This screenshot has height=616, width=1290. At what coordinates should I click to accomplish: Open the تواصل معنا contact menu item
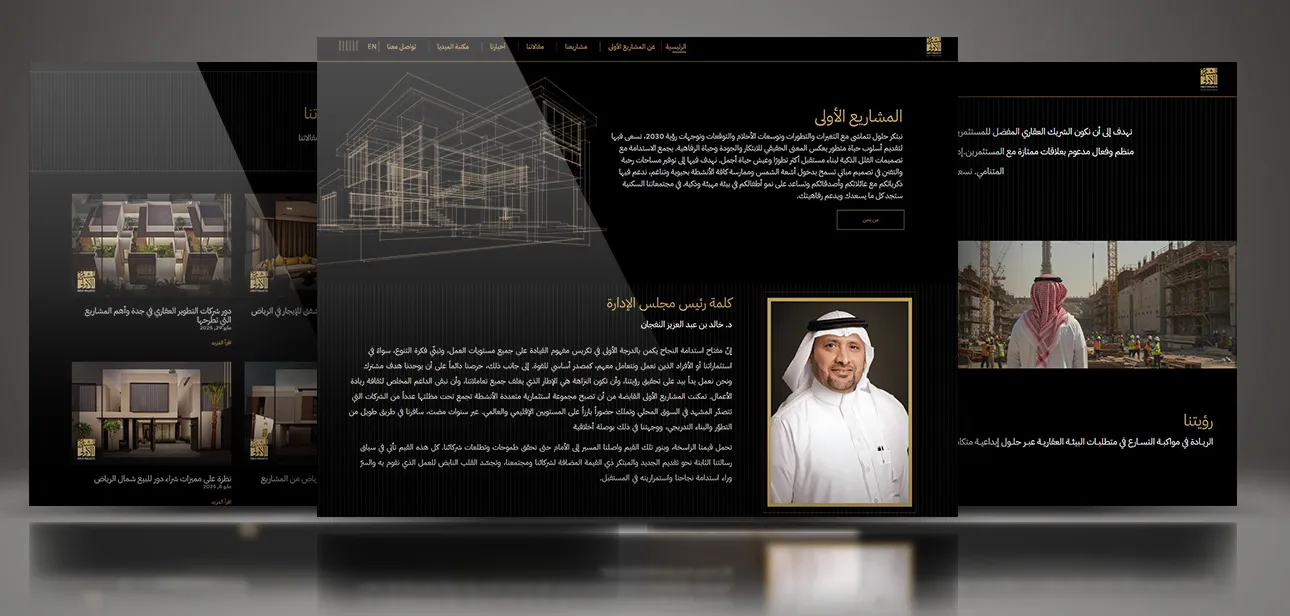401,47
